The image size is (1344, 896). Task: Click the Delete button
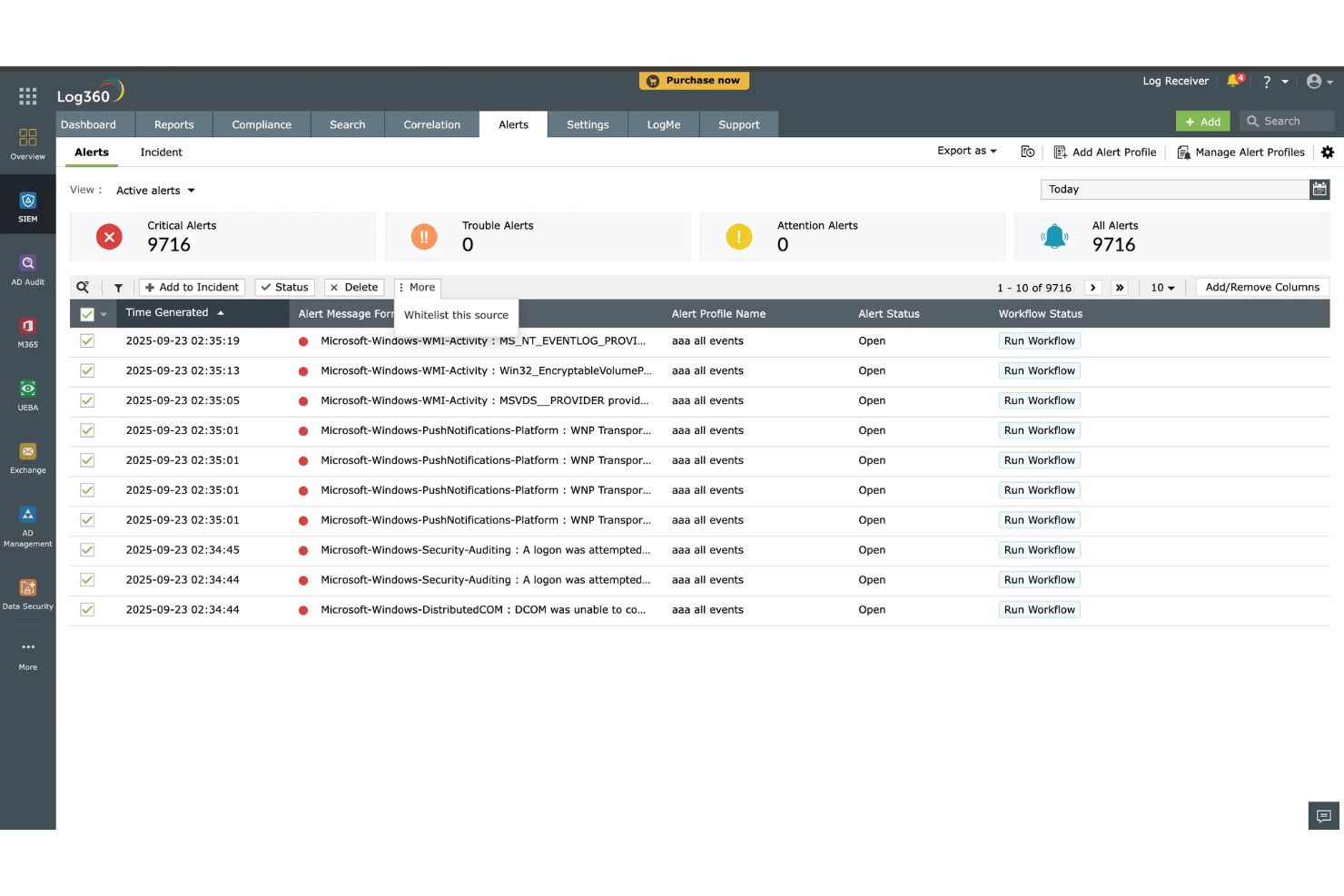click(x=354, y=287)
